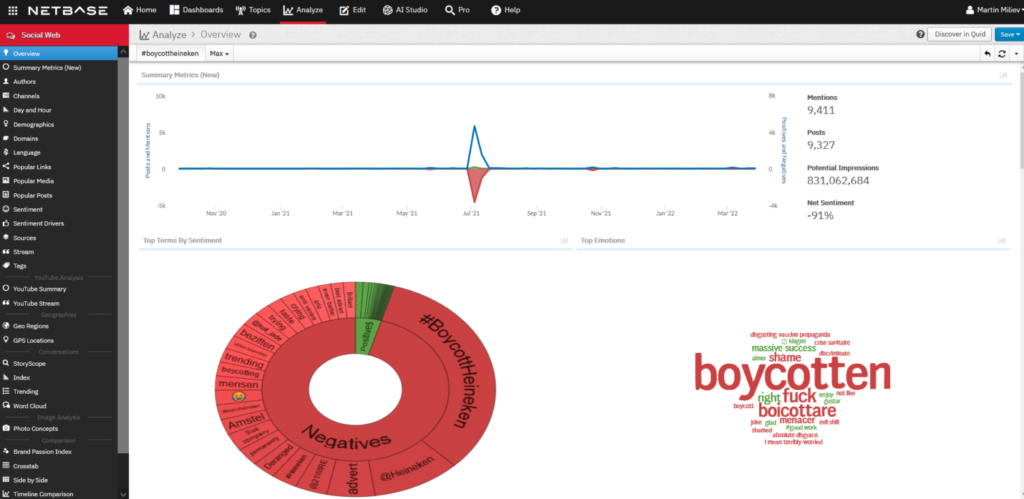
Task: Open the Home menu
Action: coord(139,10)
